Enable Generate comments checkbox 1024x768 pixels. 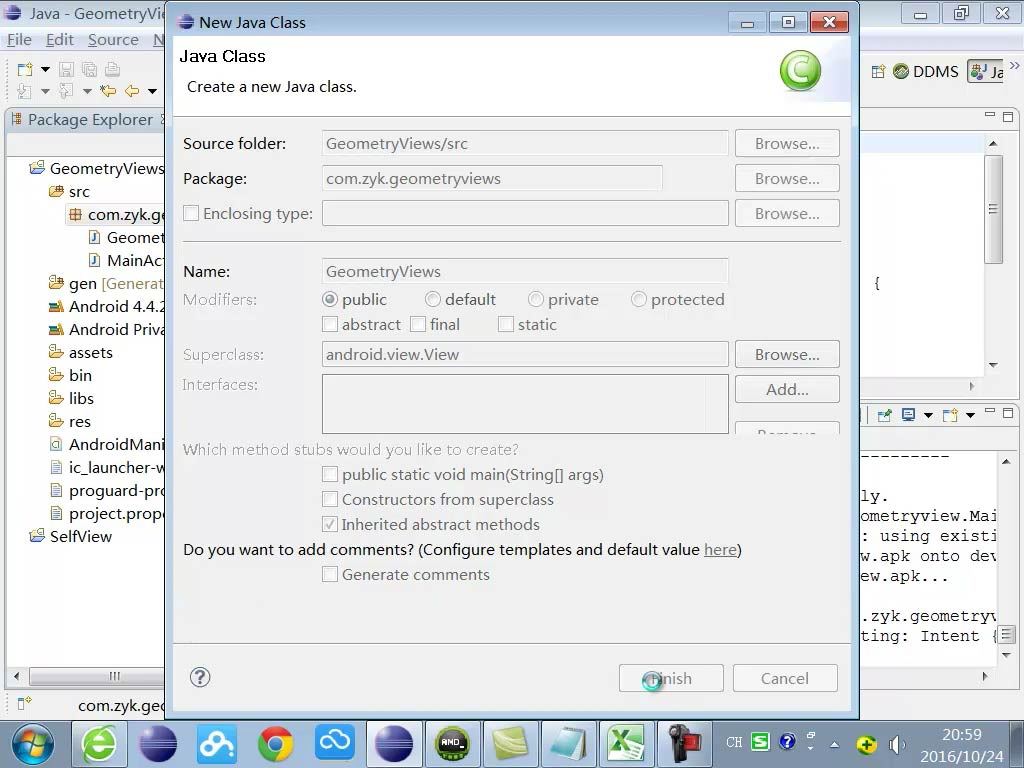pyautogui.click(x=330, y=575)
